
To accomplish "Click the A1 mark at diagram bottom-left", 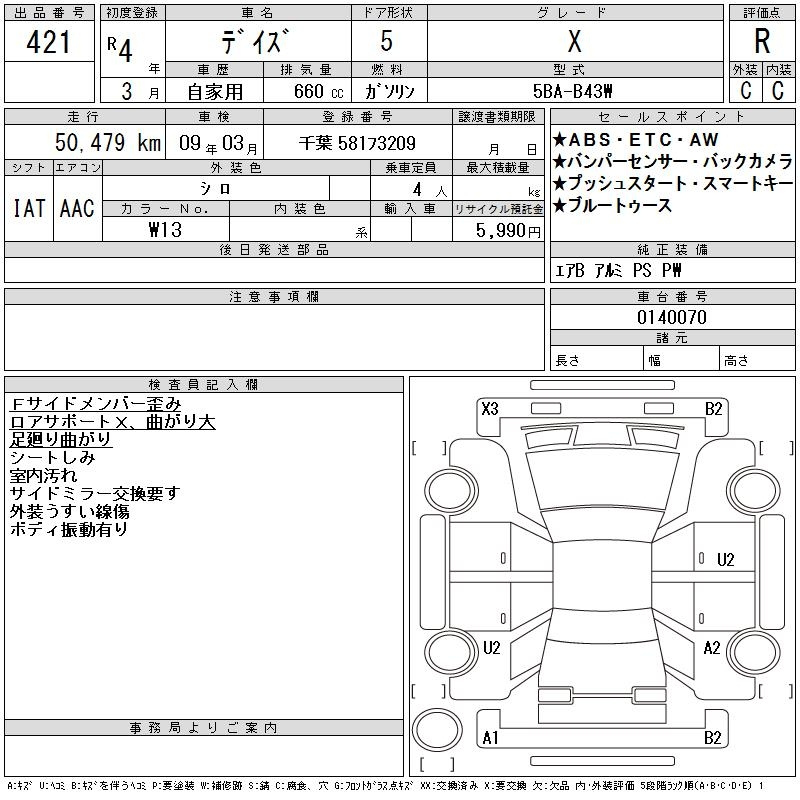I will point(490,738).
